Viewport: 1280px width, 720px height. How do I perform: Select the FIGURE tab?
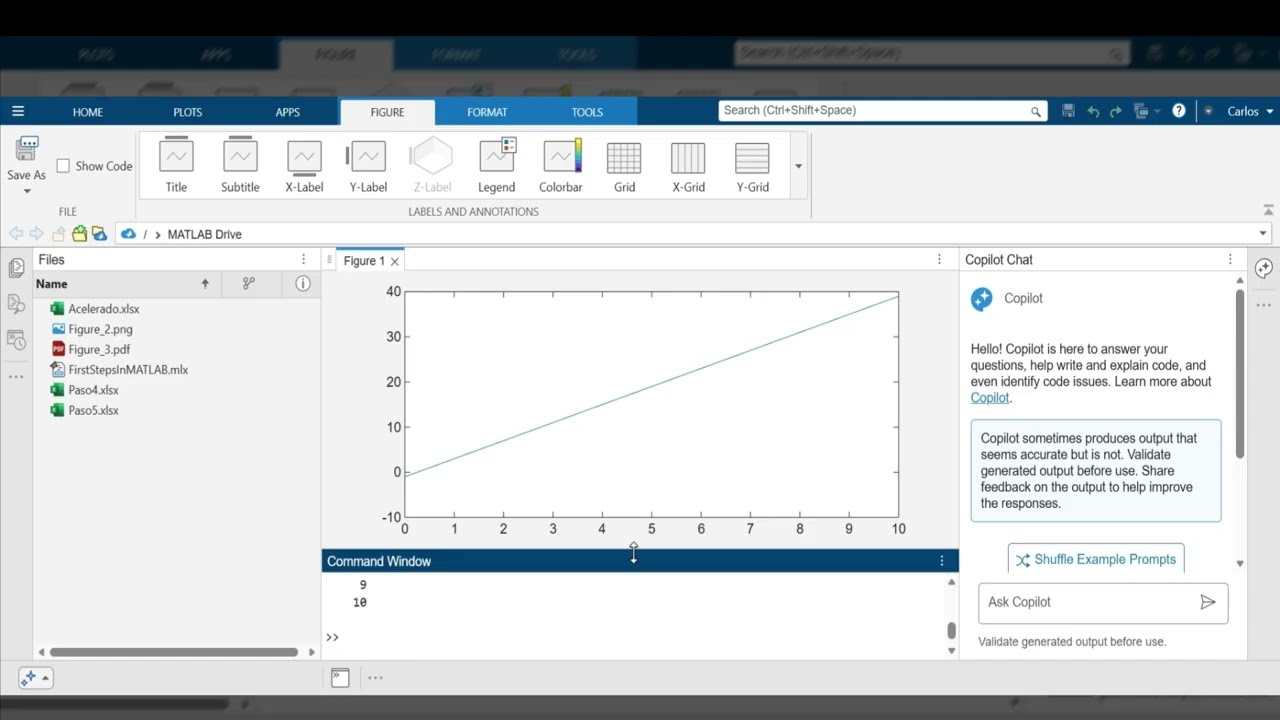pos(387,112)
